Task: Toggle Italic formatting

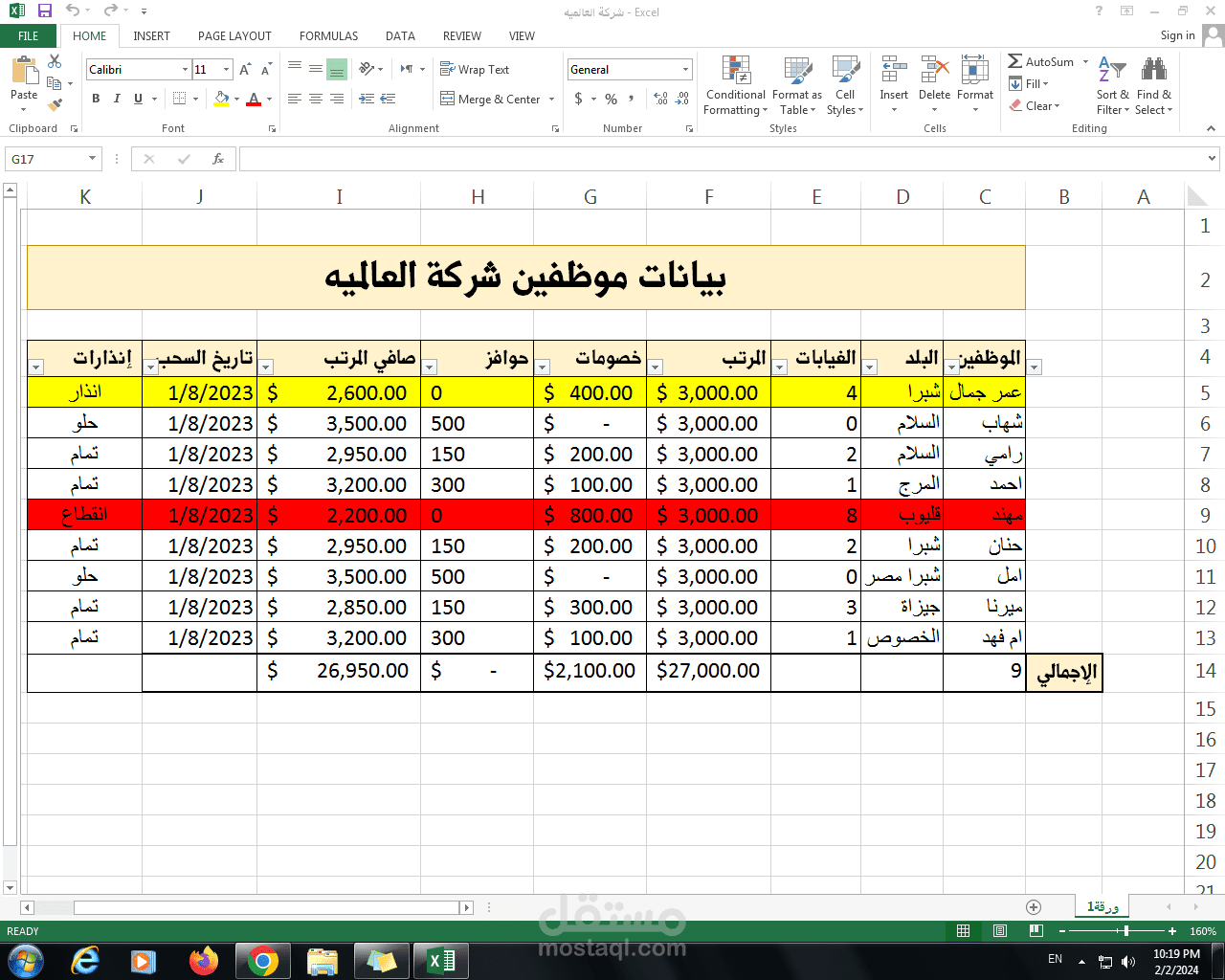Action: click(x=117, y=99)
